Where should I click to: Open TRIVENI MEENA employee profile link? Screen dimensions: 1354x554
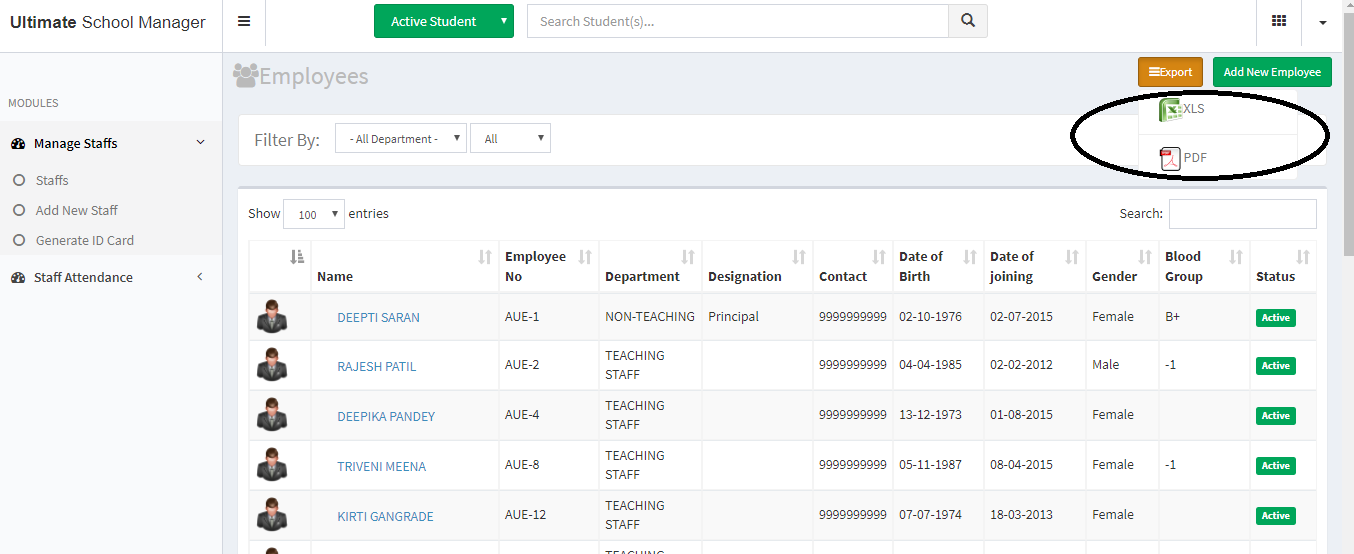pyautogui.click(x=381, y=467)
